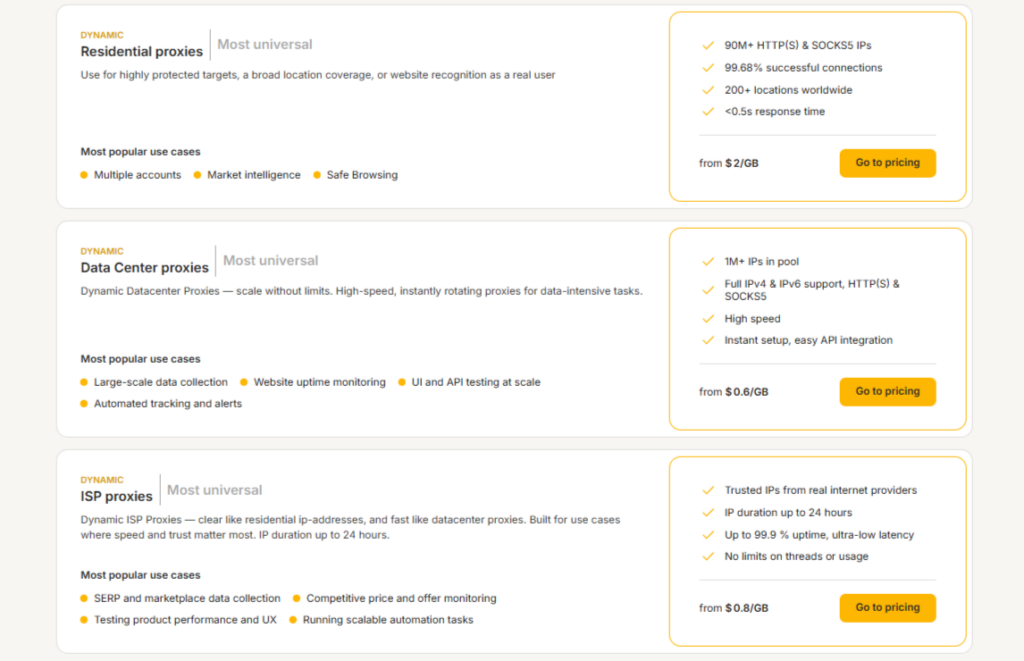Click checkmark next to 99.68% successful connections

click(x=708, y=68)
